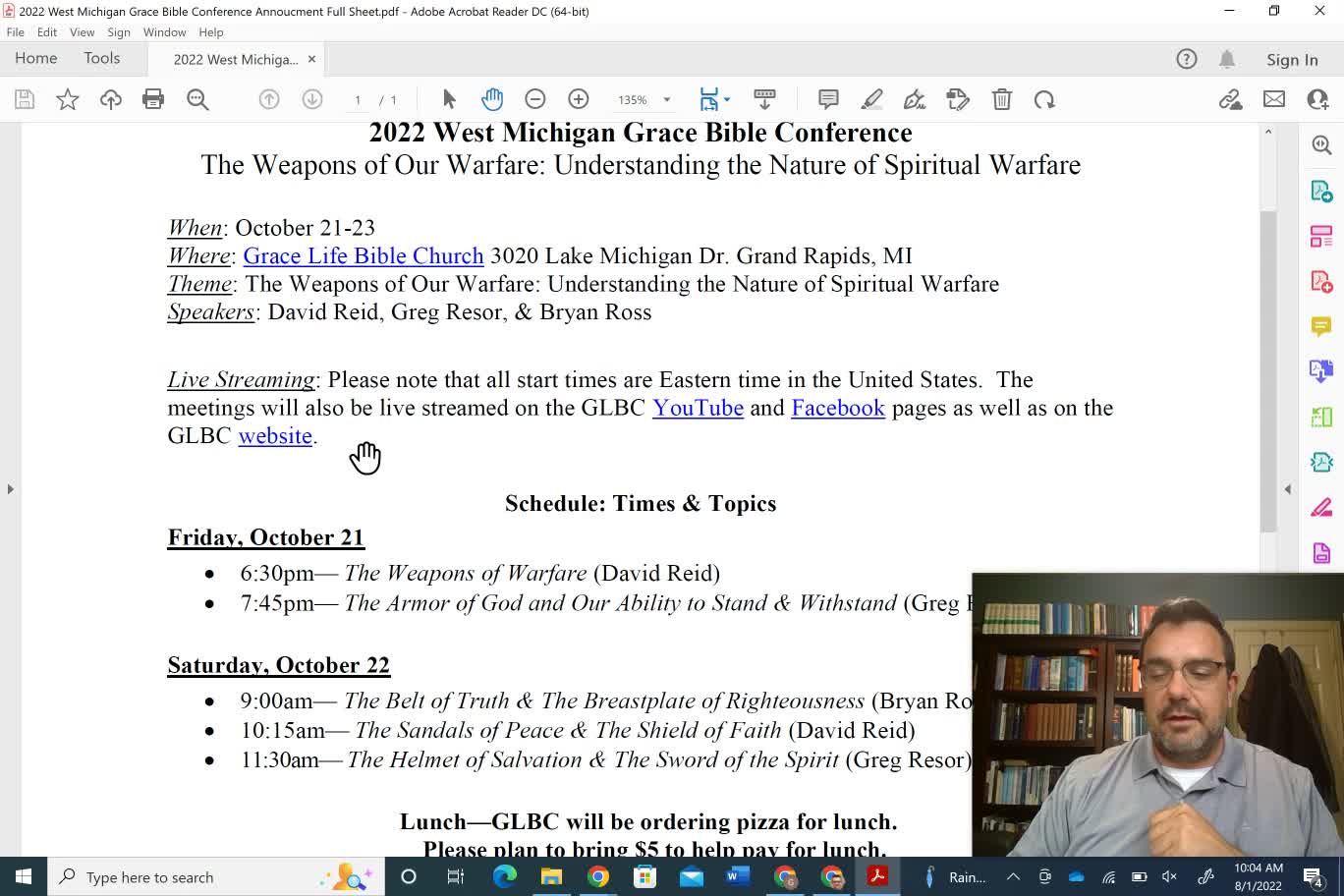
Task: Click the zoom percentage value field
Action: coord(633,99)
